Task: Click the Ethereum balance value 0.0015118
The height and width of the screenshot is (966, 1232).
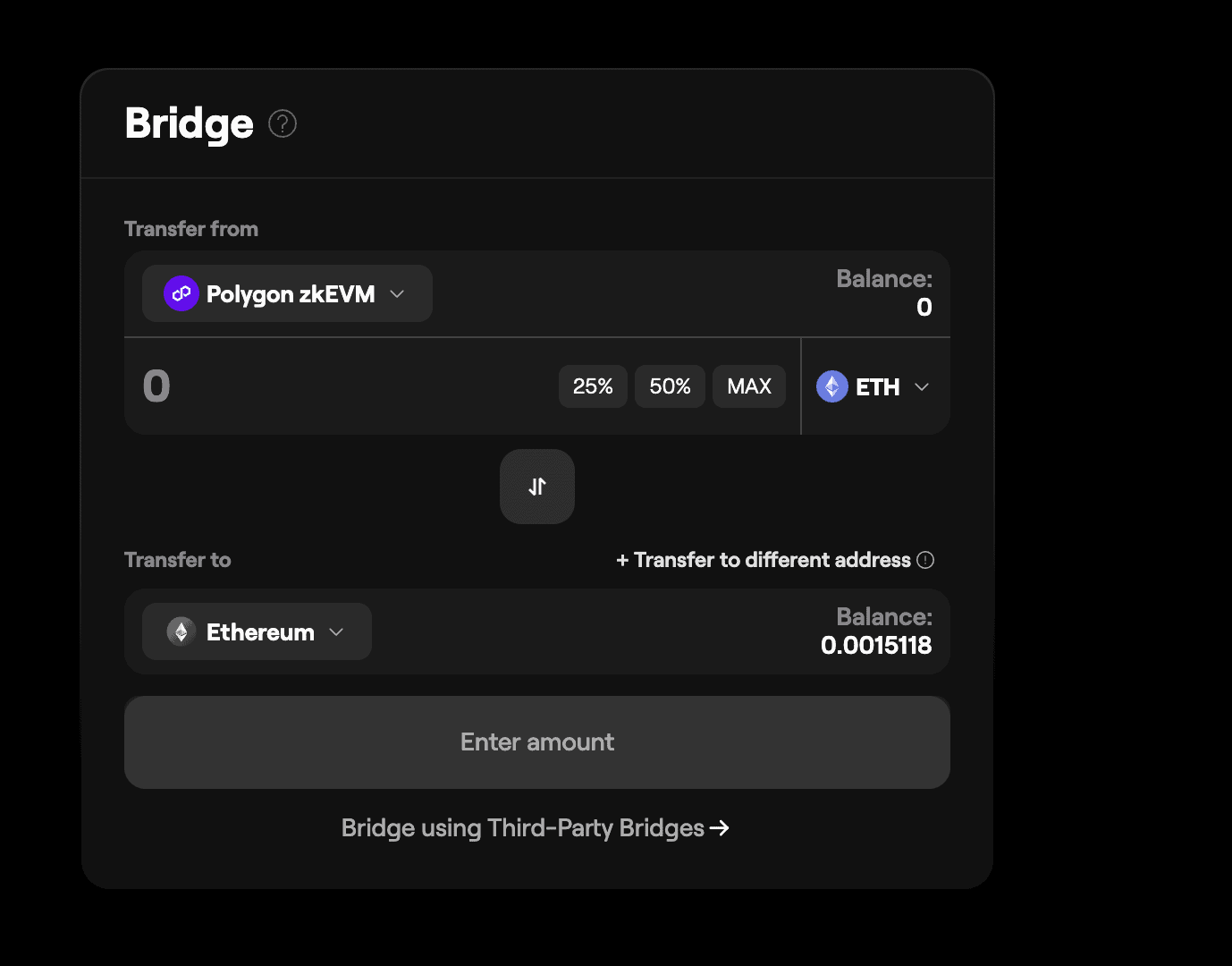Action: [876, 645]
